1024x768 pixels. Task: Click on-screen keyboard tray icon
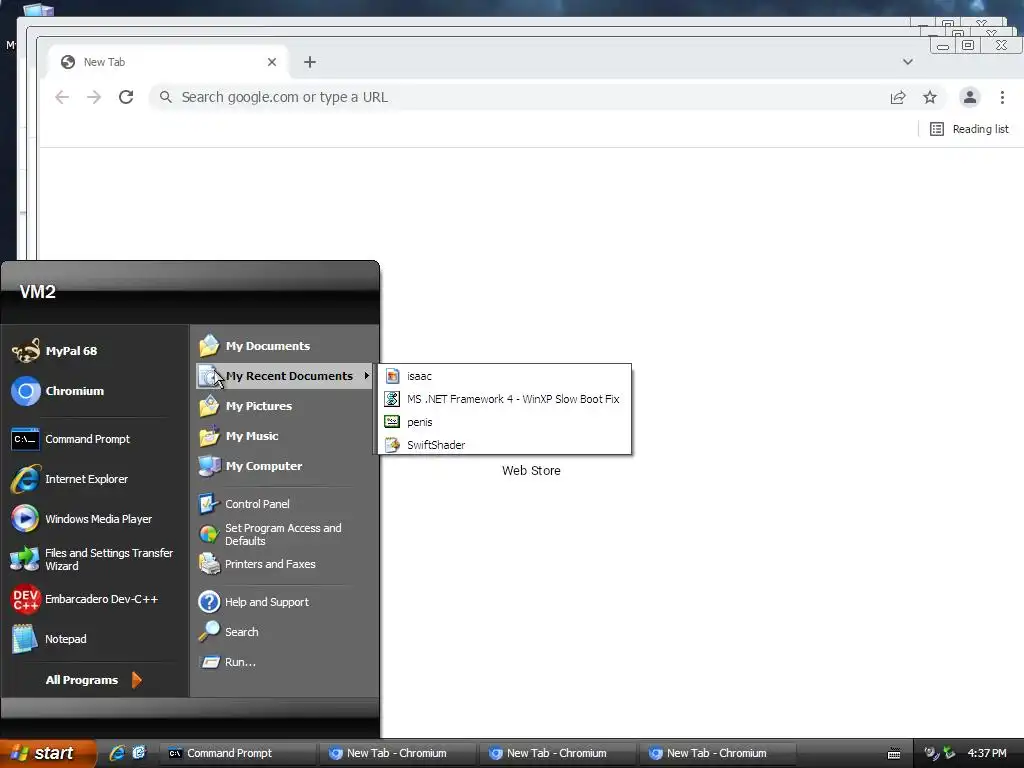[894, 754]
